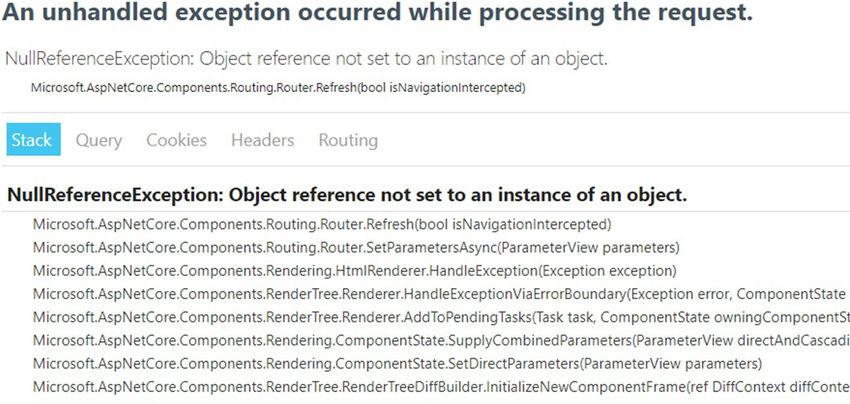The width and height of the screenshot is (850, 404).
Task: Open the Stack tab
Action: pyautogui.click(x=33, y=139)
